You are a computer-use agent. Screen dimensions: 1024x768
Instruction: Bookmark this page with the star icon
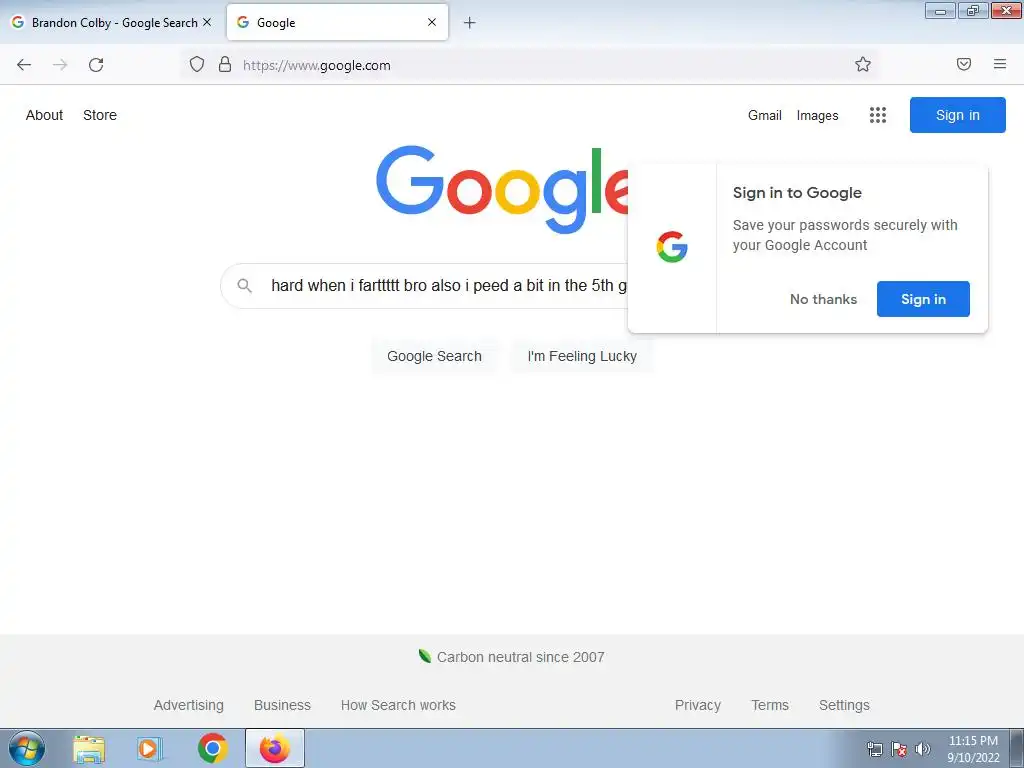[x=863, y=64]
